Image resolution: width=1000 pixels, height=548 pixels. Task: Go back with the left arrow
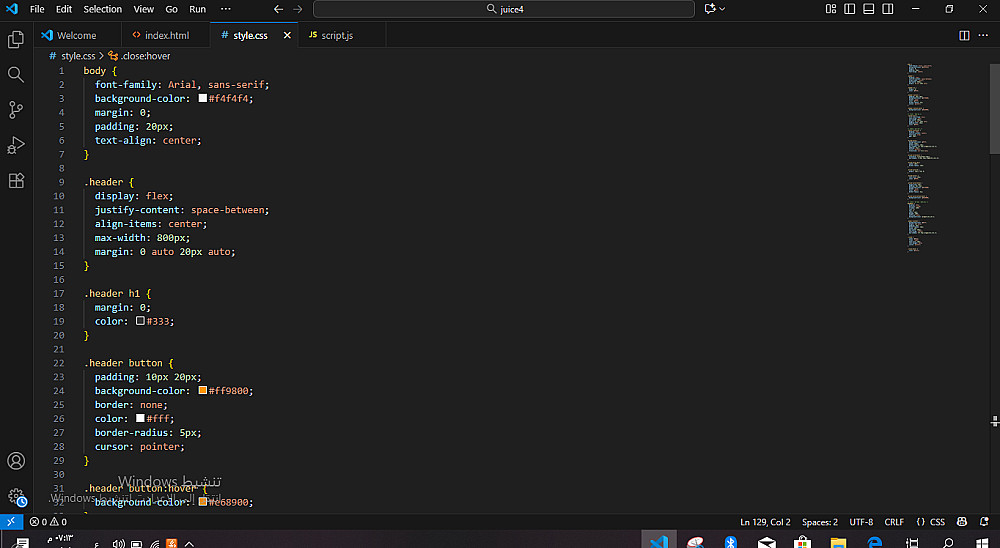pyautogui.click(x=279, y=9)
